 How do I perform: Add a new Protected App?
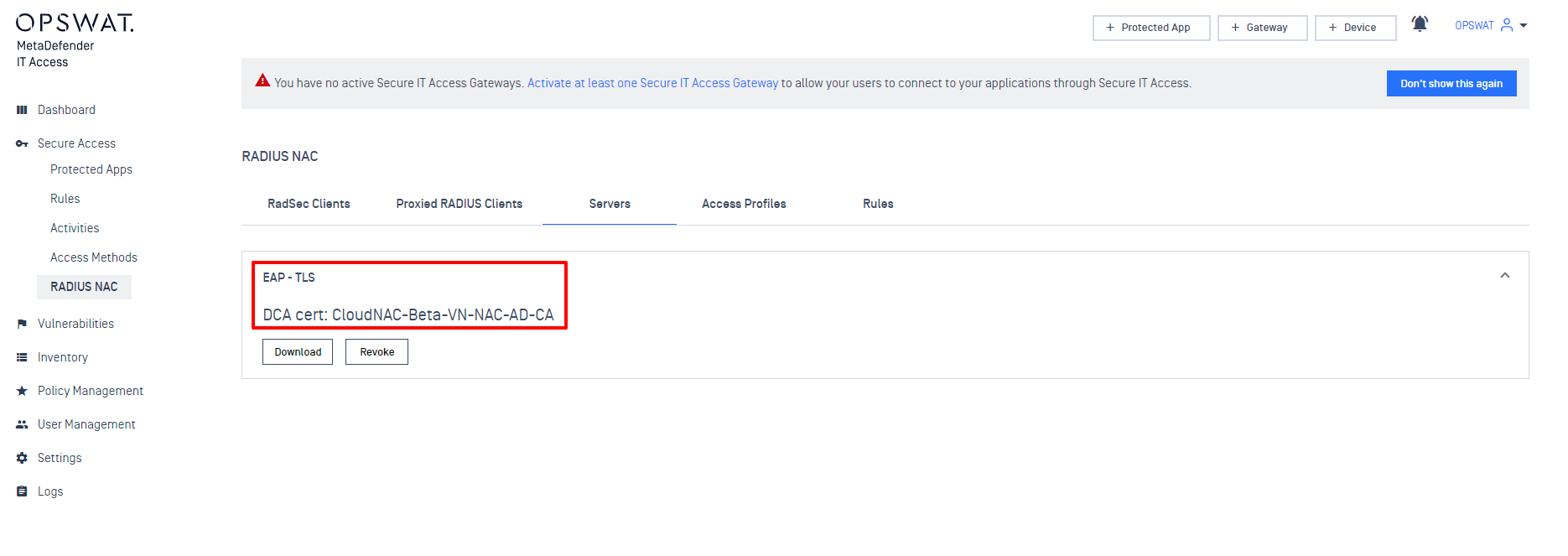(x=1151, y=28)
